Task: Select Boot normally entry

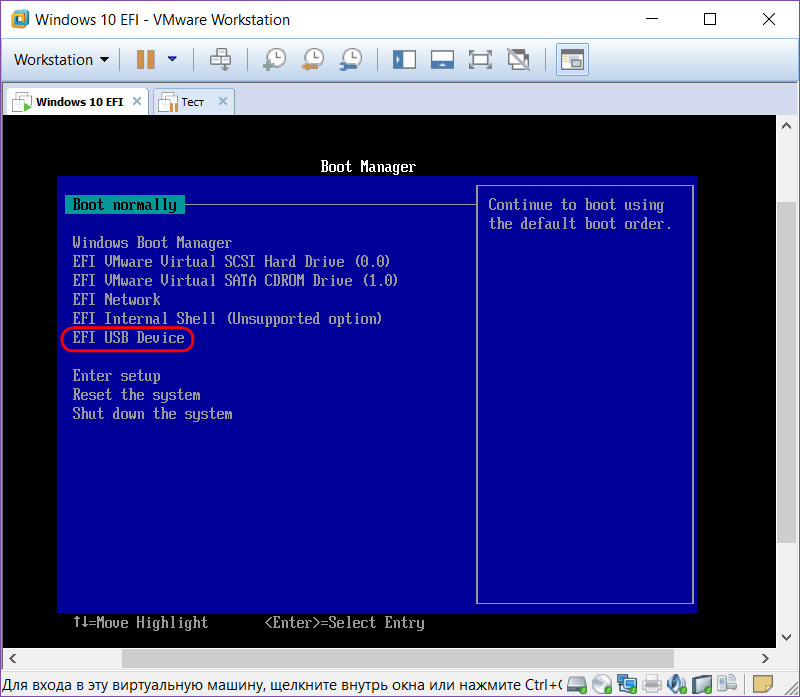Action: 124,205
